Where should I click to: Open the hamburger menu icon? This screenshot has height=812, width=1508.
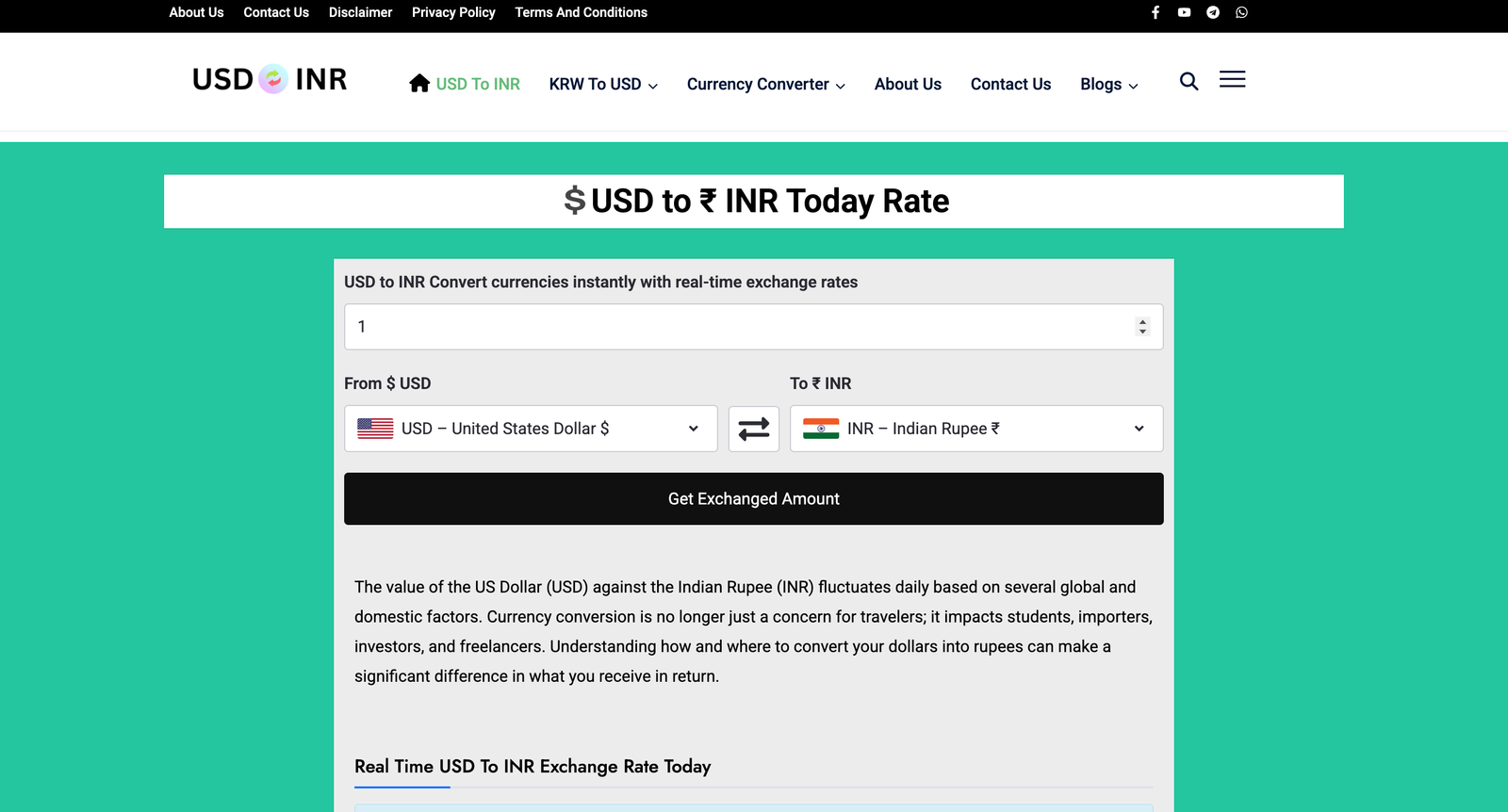click(x=1232, y=80)
